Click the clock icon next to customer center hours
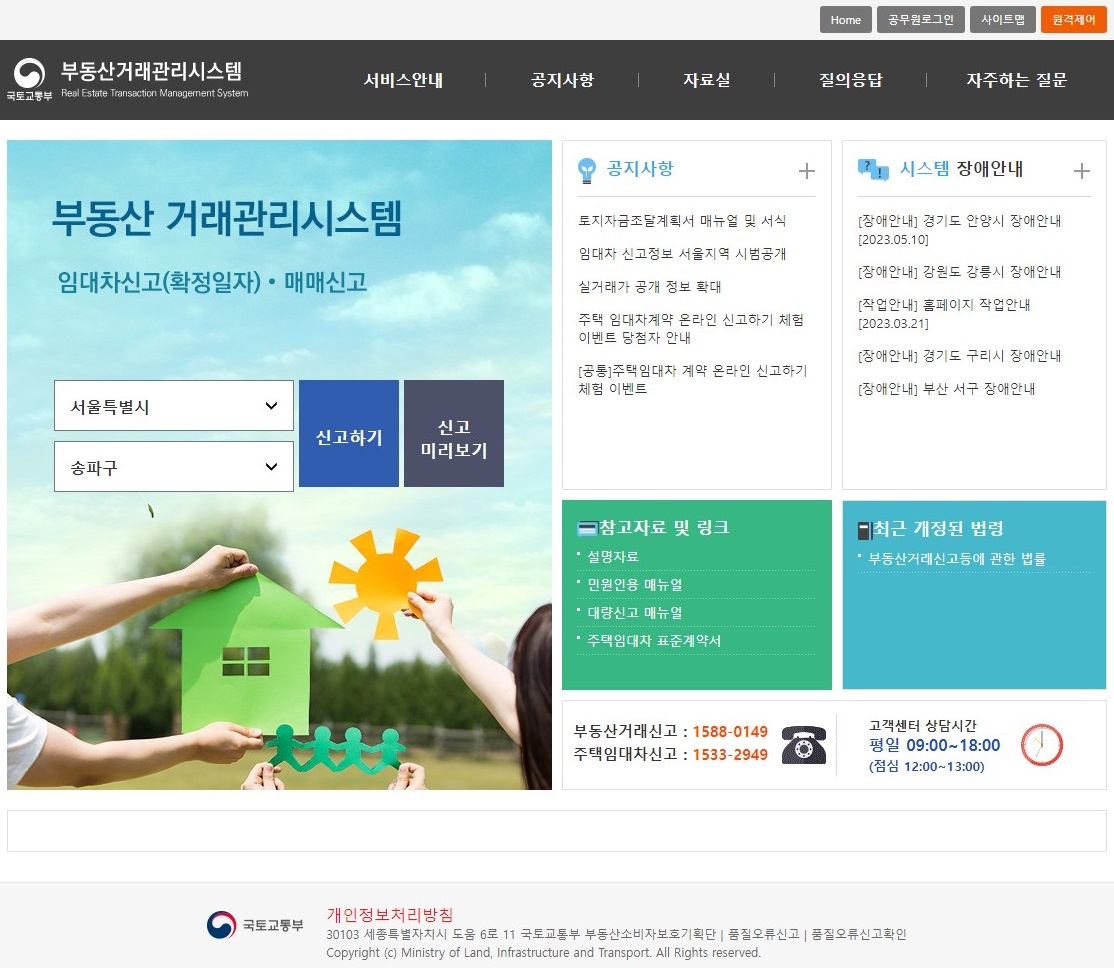Screen dimensions: 1114x968 click(x=1040, y=744)
